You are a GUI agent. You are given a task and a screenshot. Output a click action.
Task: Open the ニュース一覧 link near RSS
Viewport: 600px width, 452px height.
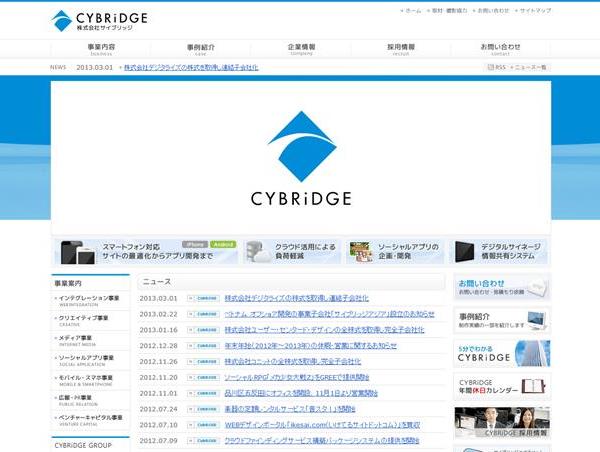[x=528, y=67]
